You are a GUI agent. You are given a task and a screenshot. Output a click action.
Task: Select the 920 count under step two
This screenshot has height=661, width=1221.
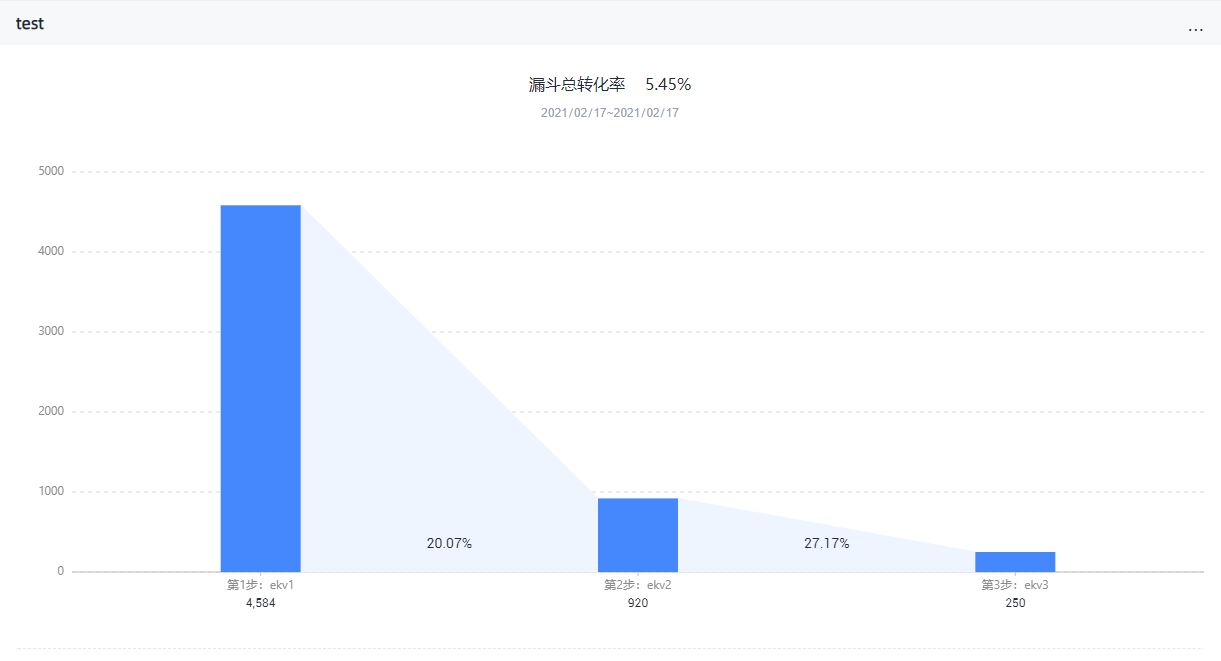638,603
